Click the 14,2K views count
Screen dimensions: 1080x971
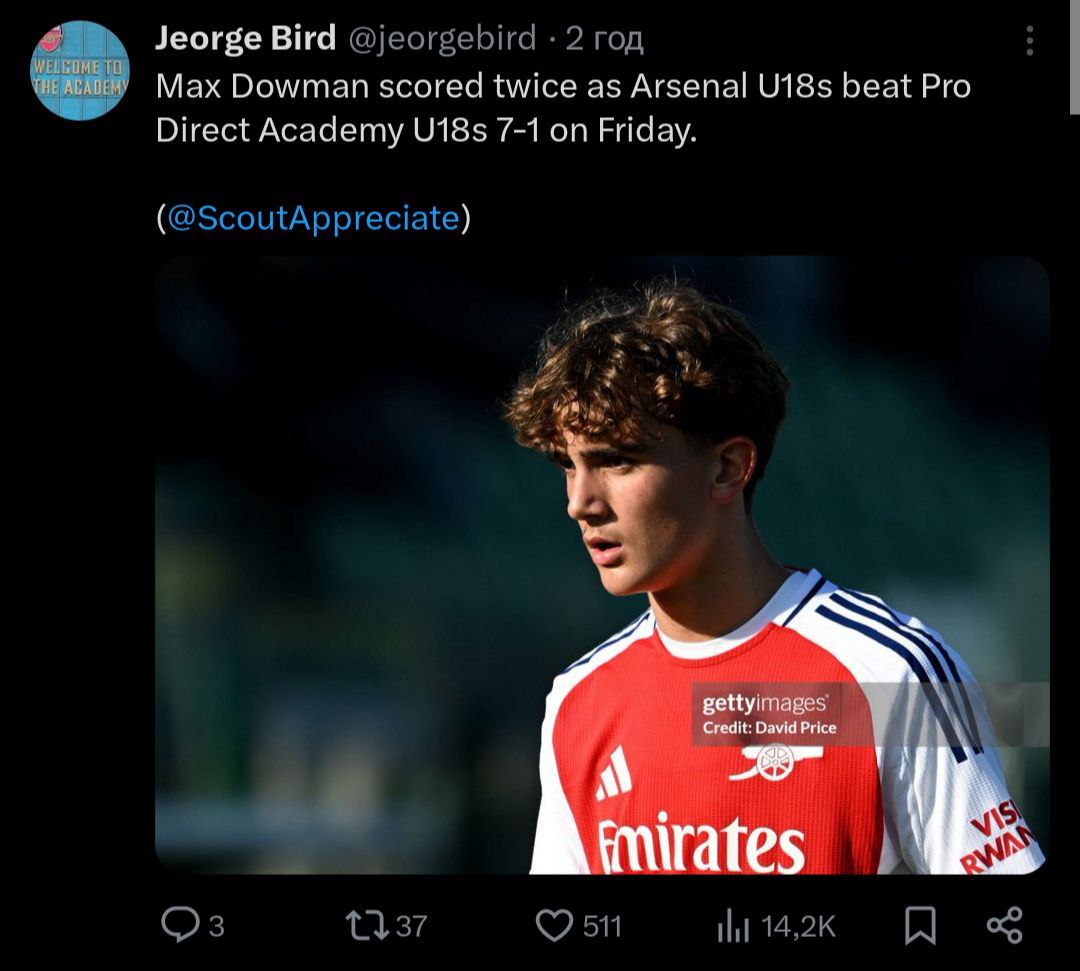[x=798, y=927]
